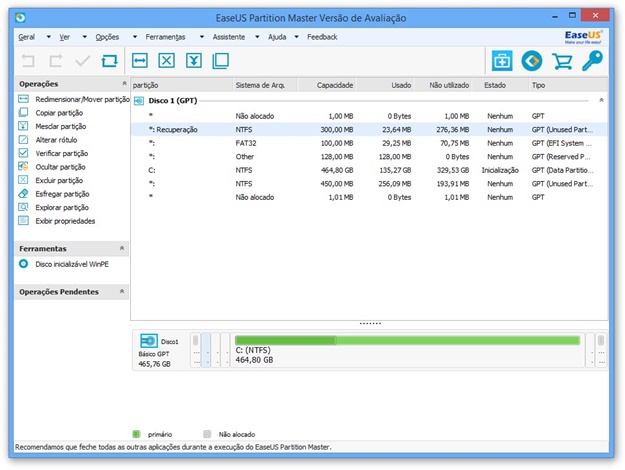This screenshot has height=470, width=625.
Task: Click the gray Não alocado legend swatch
Action: (207, 434)
